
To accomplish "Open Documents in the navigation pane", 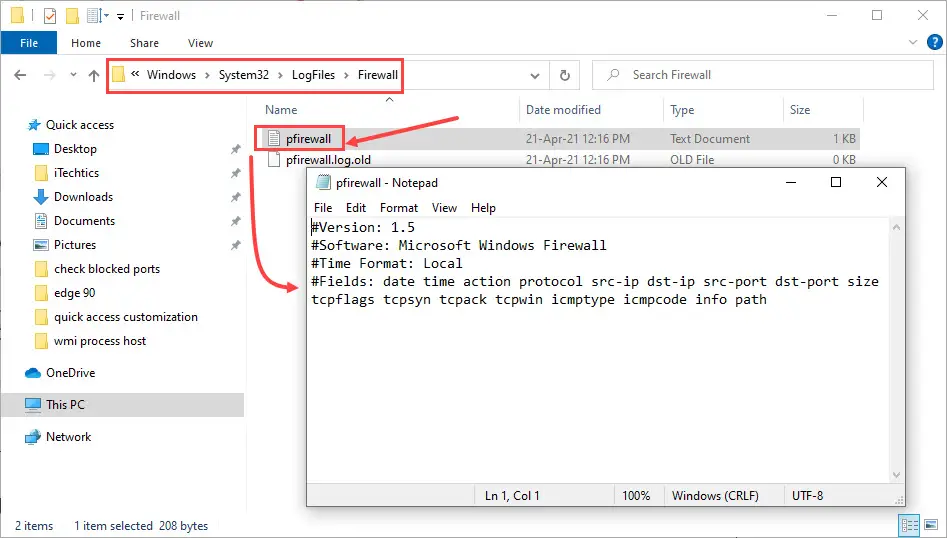I will click(84, 221).
